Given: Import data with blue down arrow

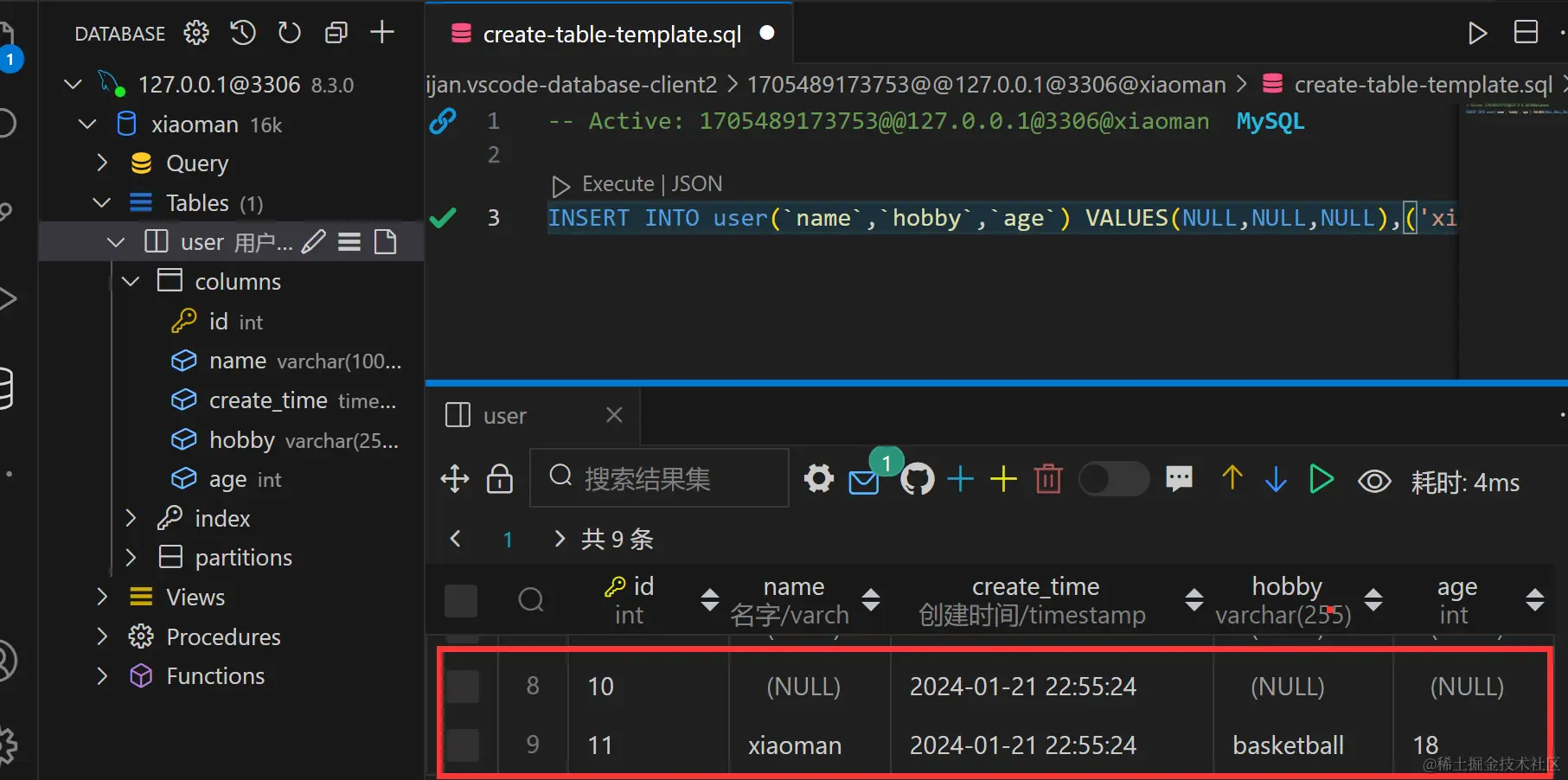Looking at the screenshot, I should pyautogui.click(x=1276, y=478).
